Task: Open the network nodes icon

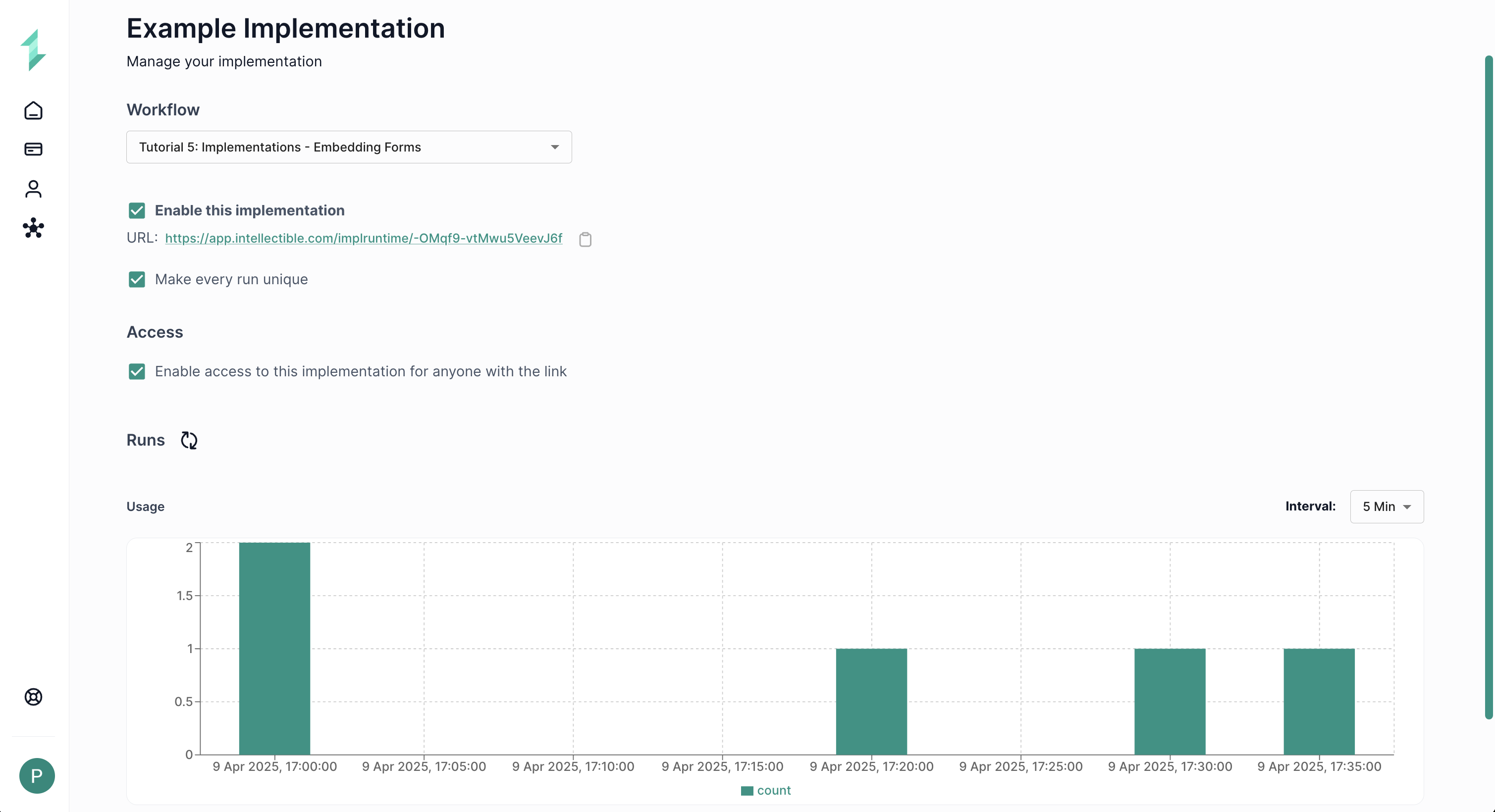Action: [x=33, y=228]
